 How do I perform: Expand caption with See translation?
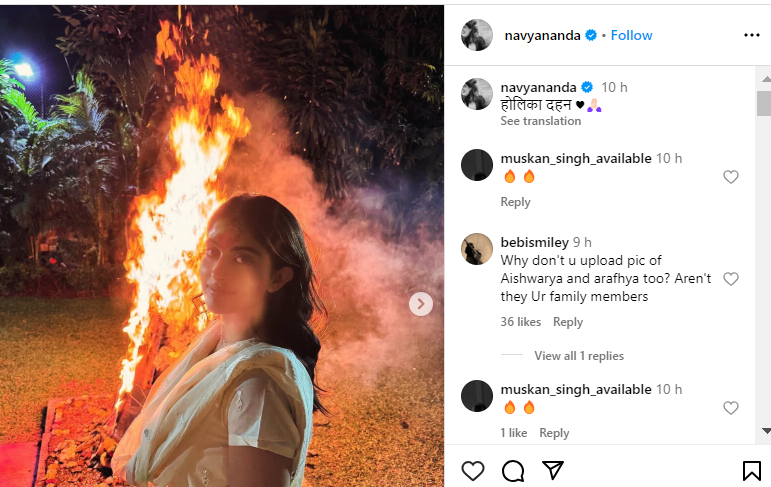540,121
